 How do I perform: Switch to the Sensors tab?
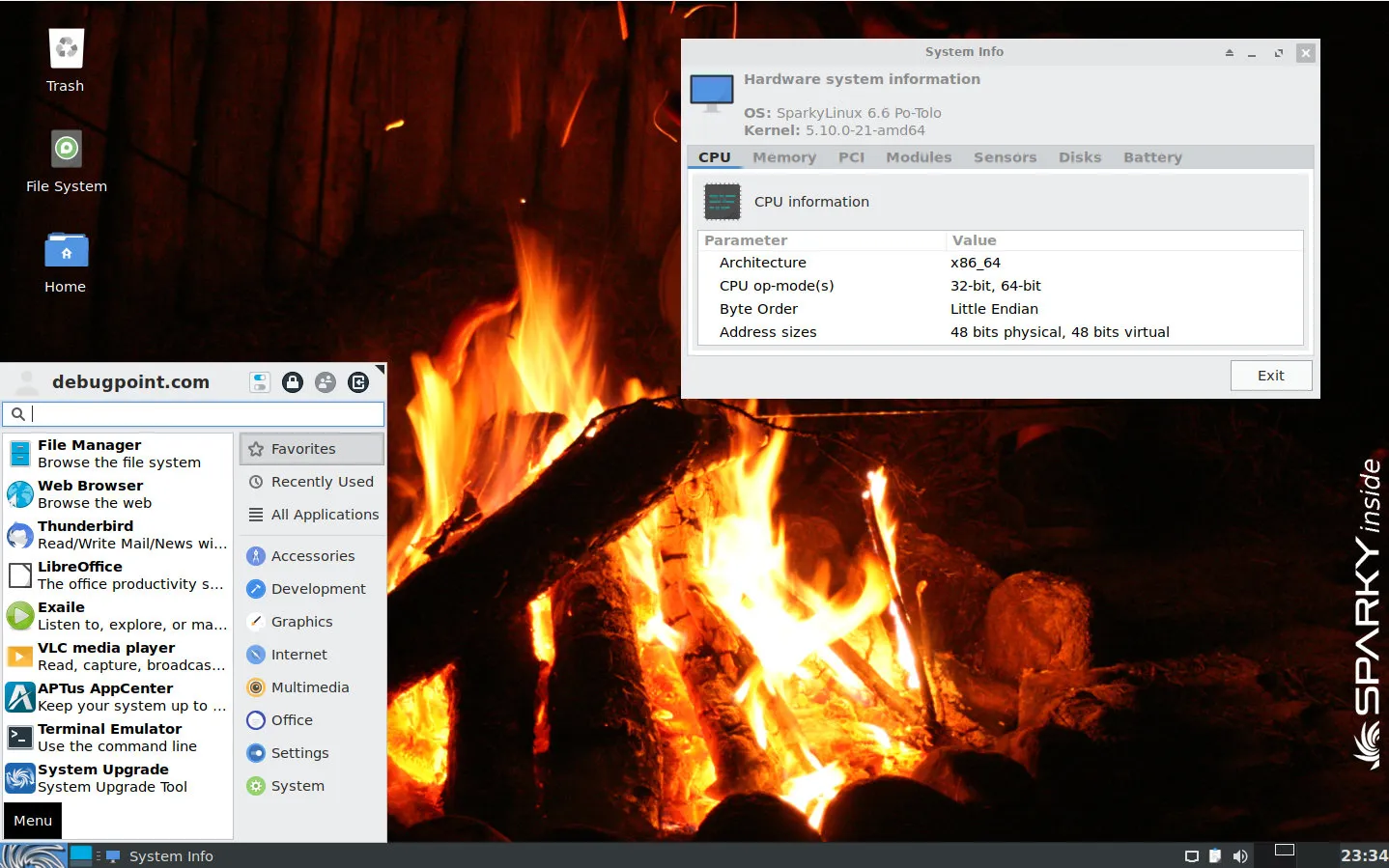(1005, 157)
